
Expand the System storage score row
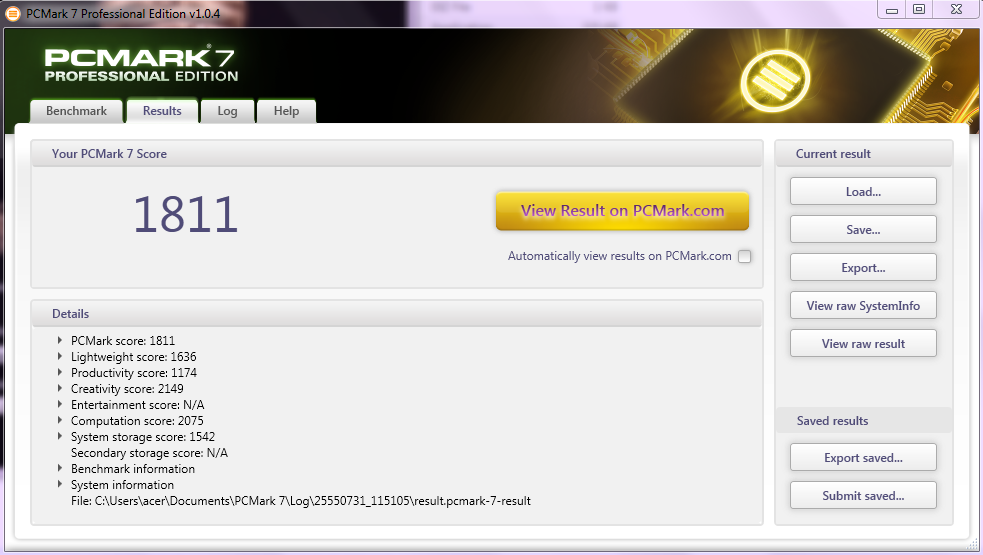tap(60, 436)
